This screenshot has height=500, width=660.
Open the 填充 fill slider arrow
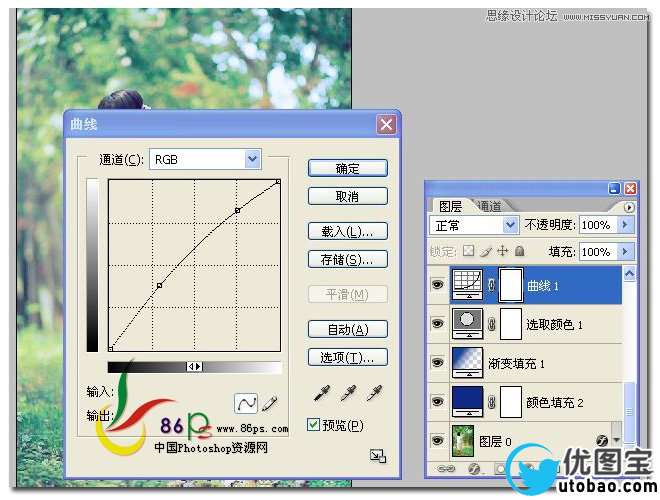pos(625,251)
